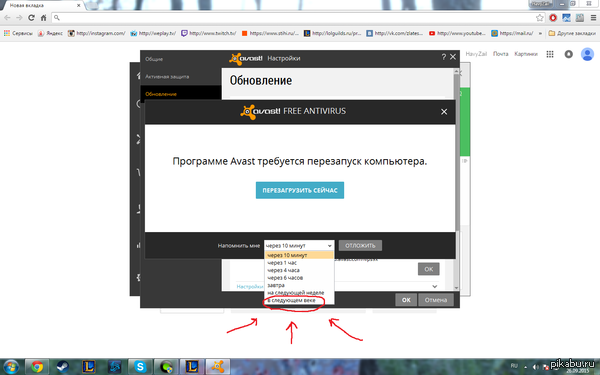The image size is (600, 375).
Task: Select the Обновление settings section
Action: [x=181, y=94]
